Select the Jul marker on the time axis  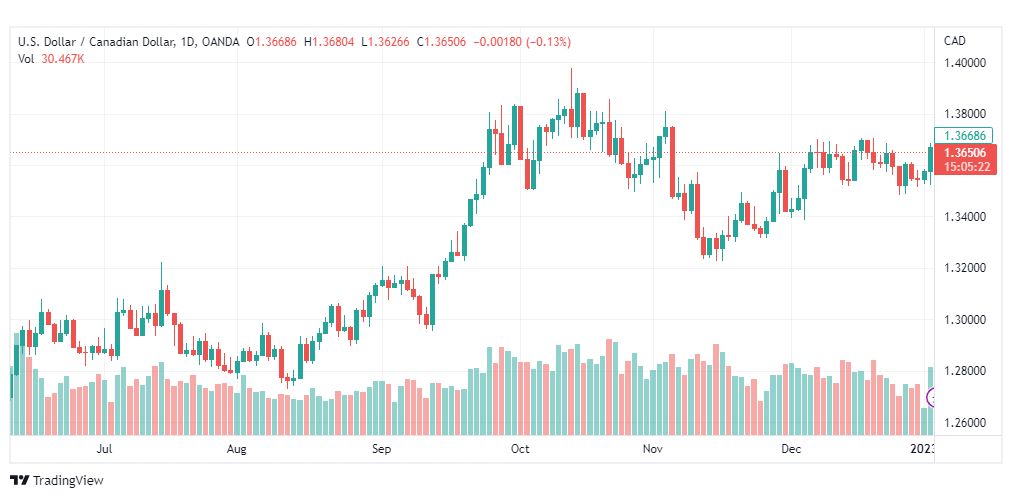coord(104,448)
